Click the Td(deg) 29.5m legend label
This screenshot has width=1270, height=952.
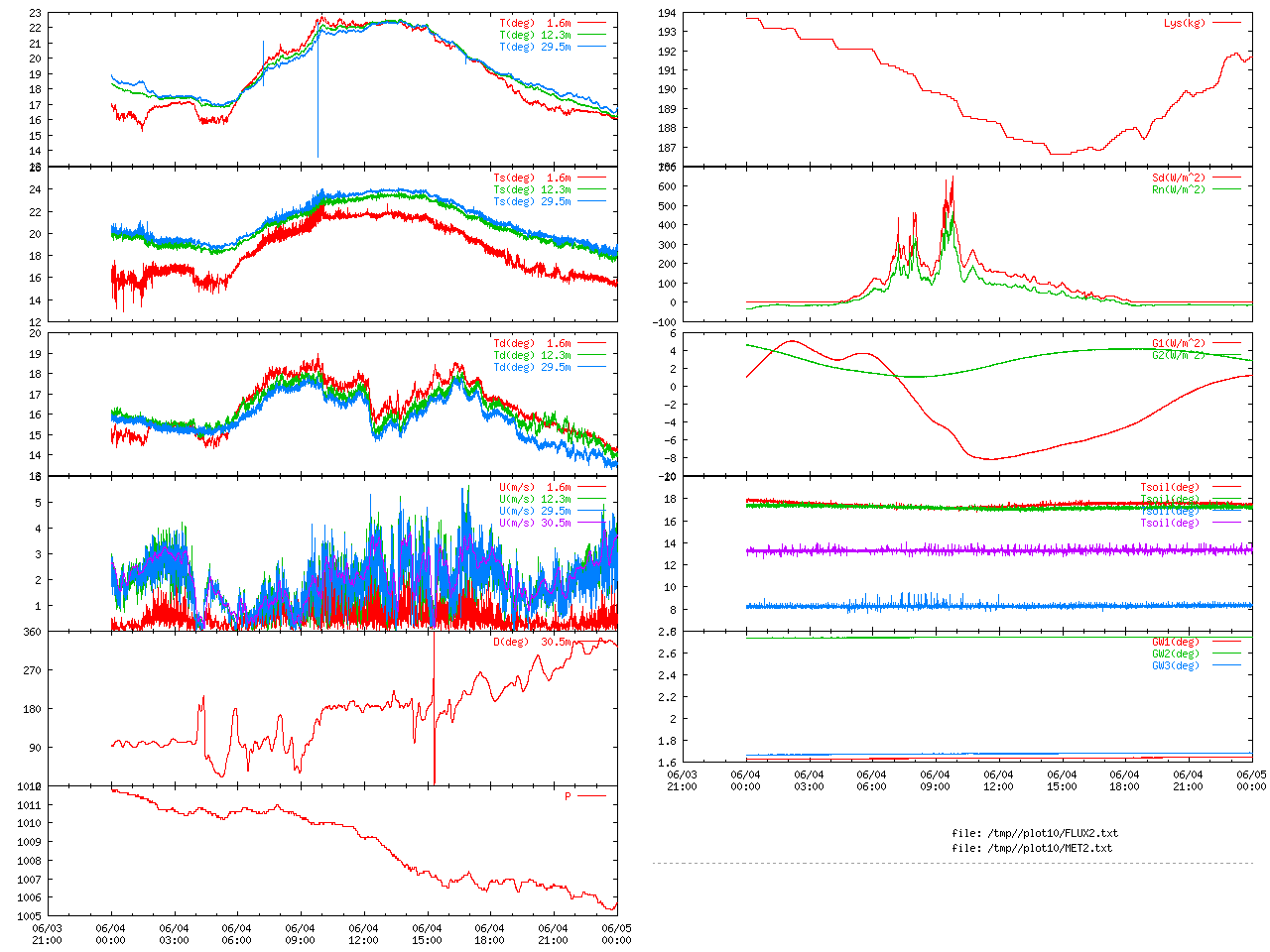(x=532, y=367)
